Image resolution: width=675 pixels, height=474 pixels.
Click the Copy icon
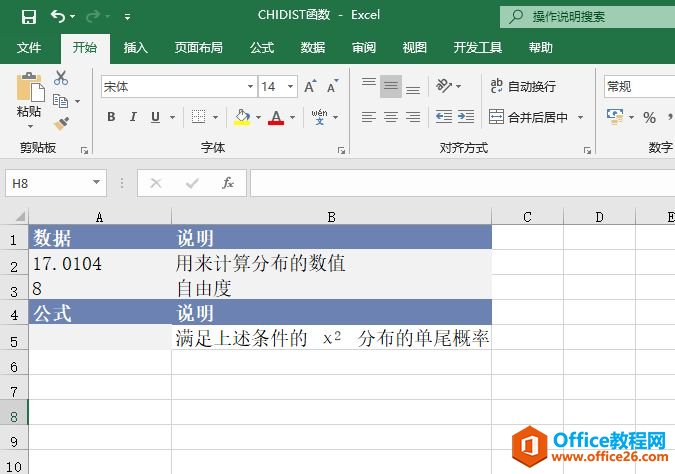[60, 101]
